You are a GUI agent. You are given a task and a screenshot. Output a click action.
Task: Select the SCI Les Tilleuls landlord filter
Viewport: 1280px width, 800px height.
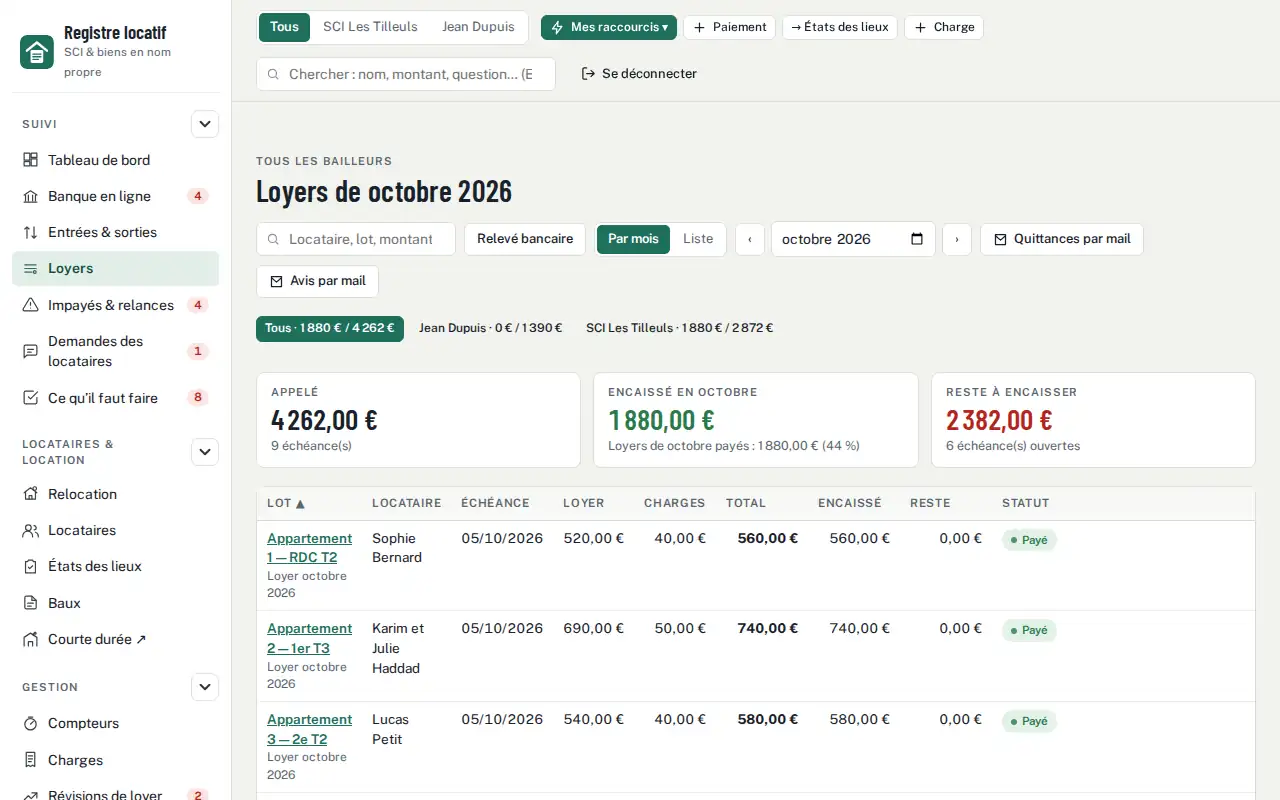pos(370,27)
